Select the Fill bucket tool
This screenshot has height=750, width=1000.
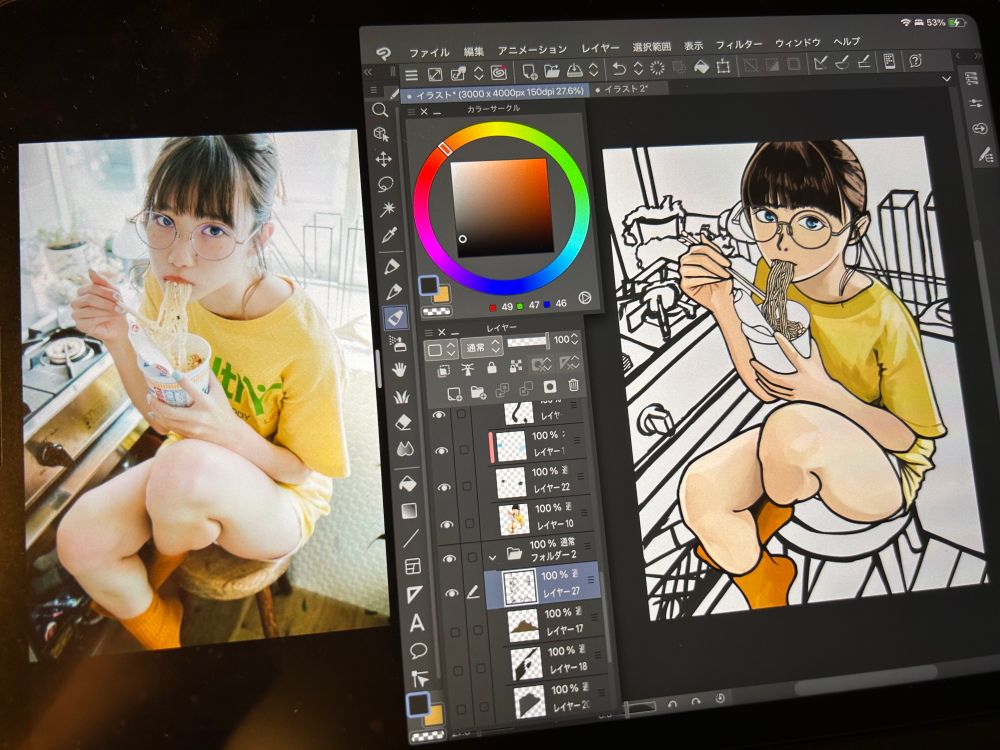pyautogui.click(x=407, y=483)
